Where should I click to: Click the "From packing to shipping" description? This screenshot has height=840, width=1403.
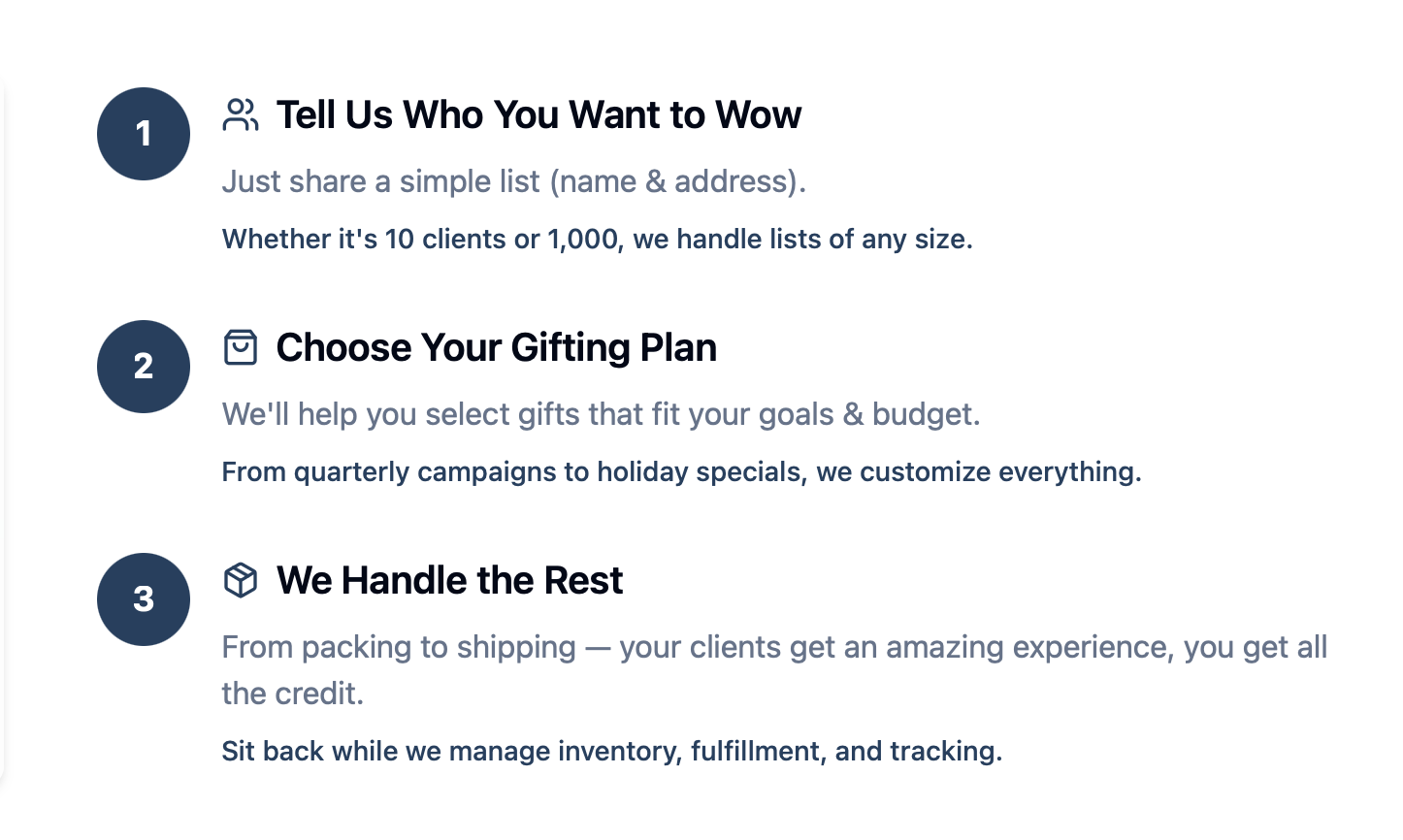point(774,670)
